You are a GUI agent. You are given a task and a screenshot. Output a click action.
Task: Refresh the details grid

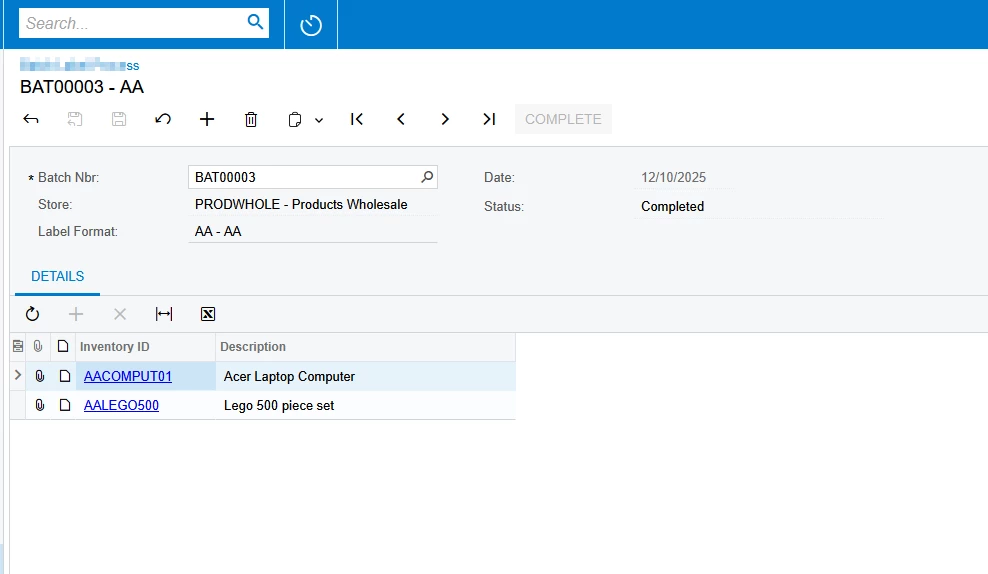coord(32,314)
